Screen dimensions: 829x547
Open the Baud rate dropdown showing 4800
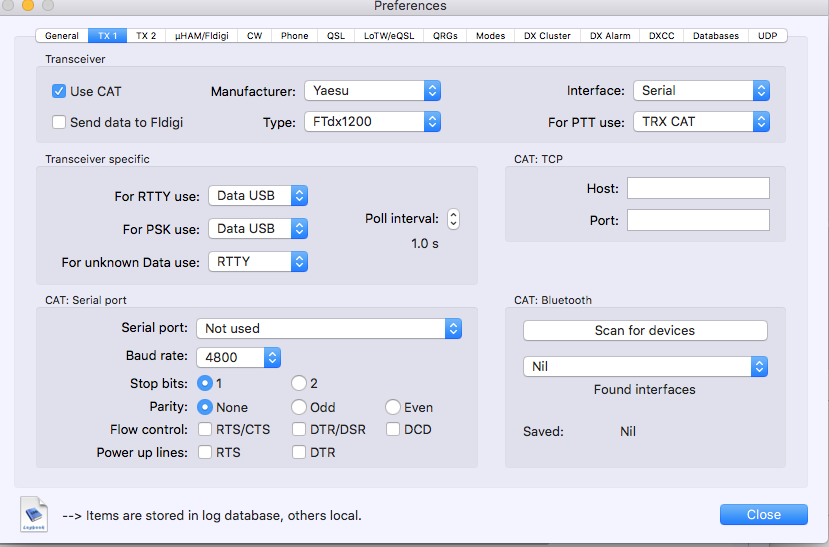239,357
